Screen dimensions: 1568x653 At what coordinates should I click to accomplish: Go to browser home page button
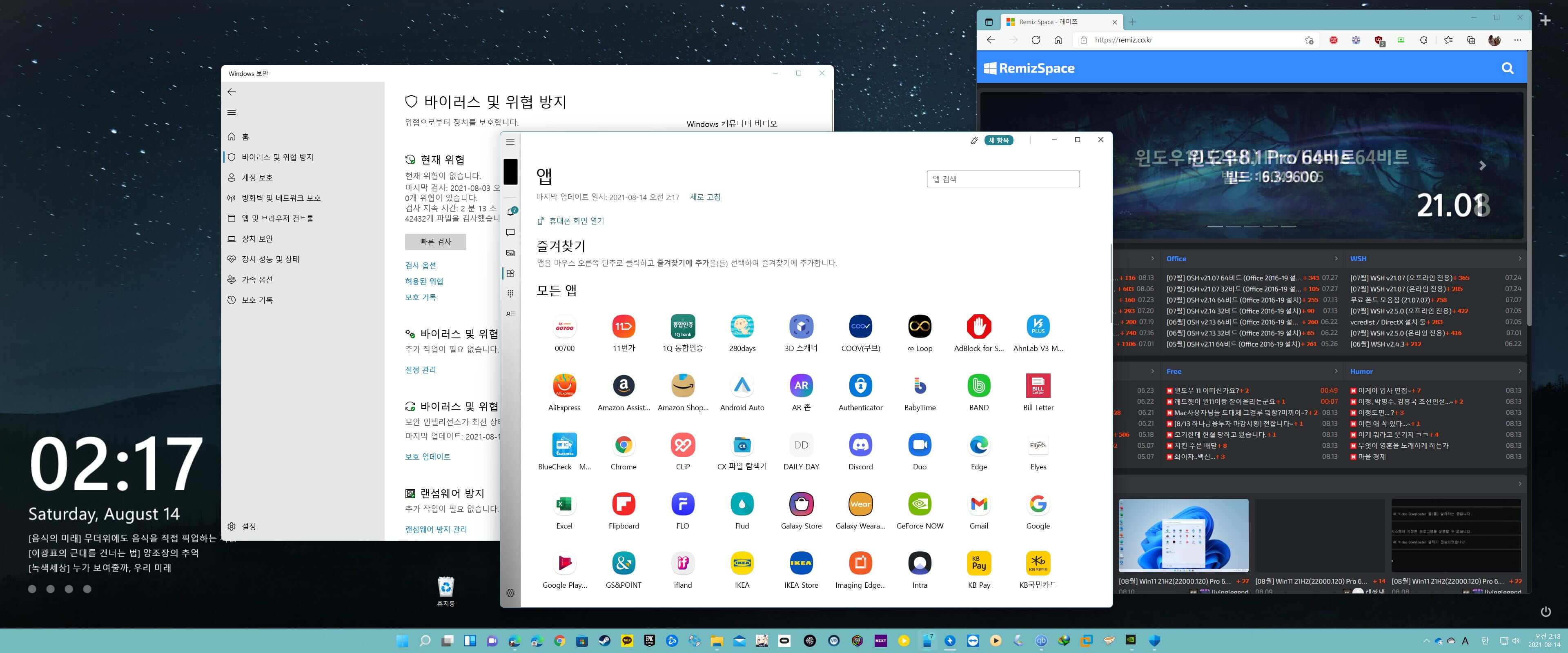(1058, 40)
